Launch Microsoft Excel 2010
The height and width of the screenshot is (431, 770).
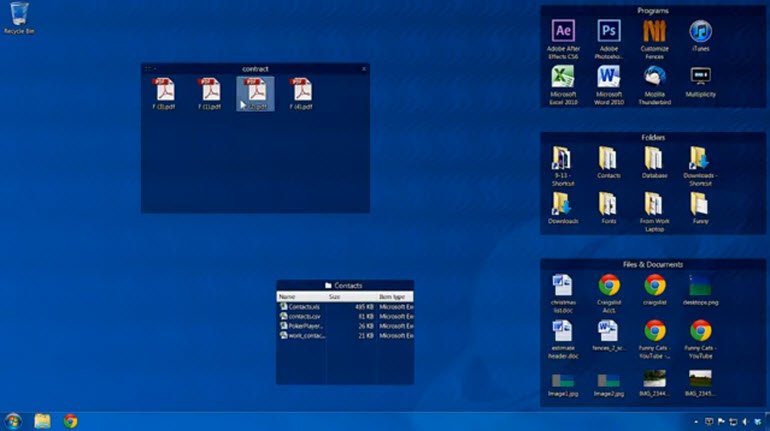563,77
